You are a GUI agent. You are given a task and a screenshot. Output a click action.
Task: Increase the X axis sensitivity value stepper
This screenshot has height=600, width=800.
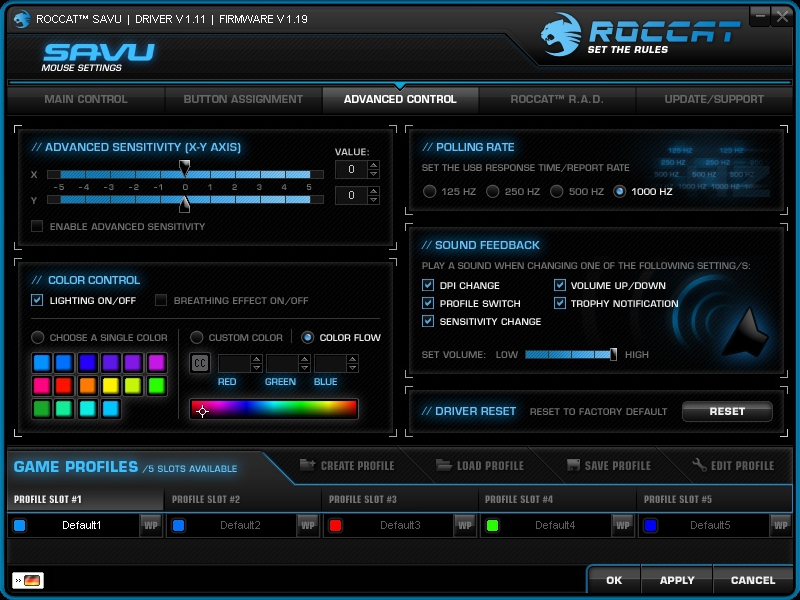[373, 166]
